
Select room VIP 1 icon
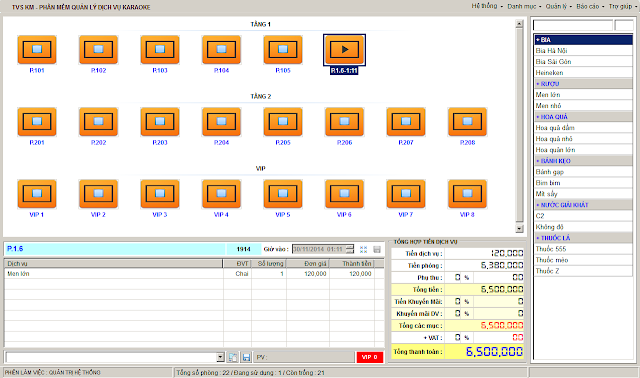(x=37, y=193)
